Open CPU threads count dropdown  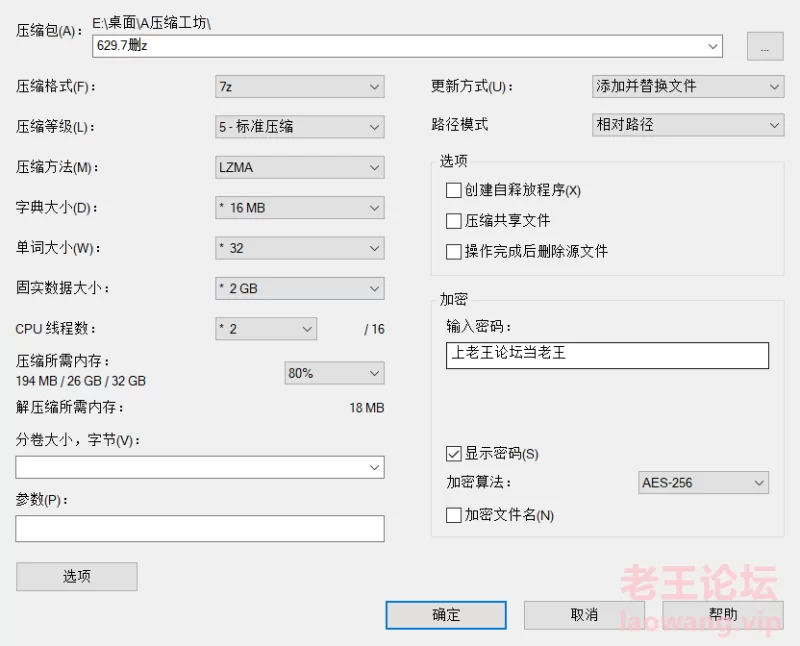click(x=266, y=329)
